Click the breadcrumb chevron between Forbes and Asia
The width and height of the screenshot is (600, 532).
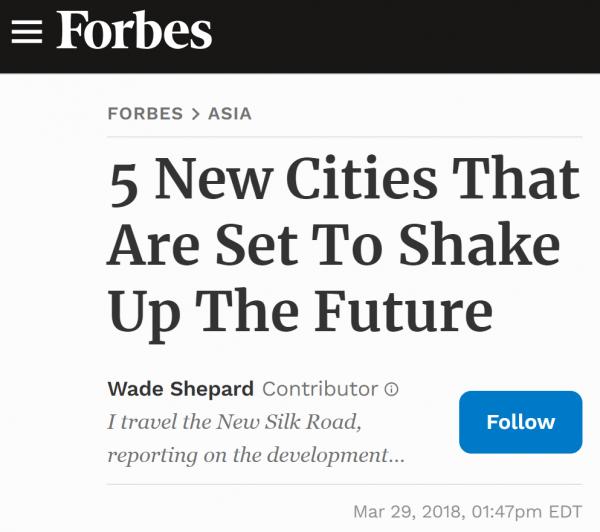click(x=195, y=114)
